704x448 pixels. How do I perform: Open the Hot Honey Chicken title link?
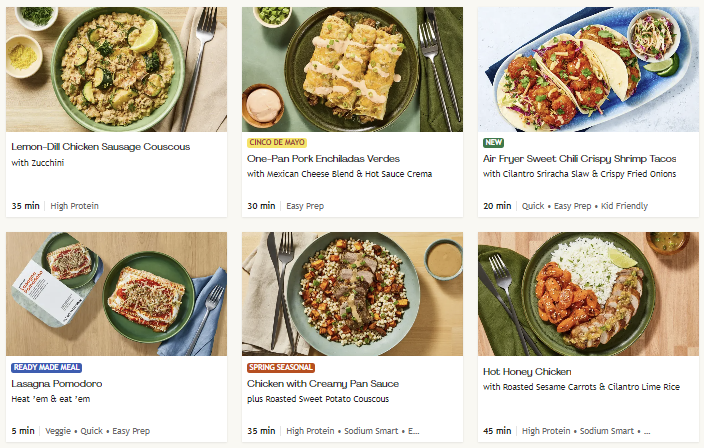[527, 372]
